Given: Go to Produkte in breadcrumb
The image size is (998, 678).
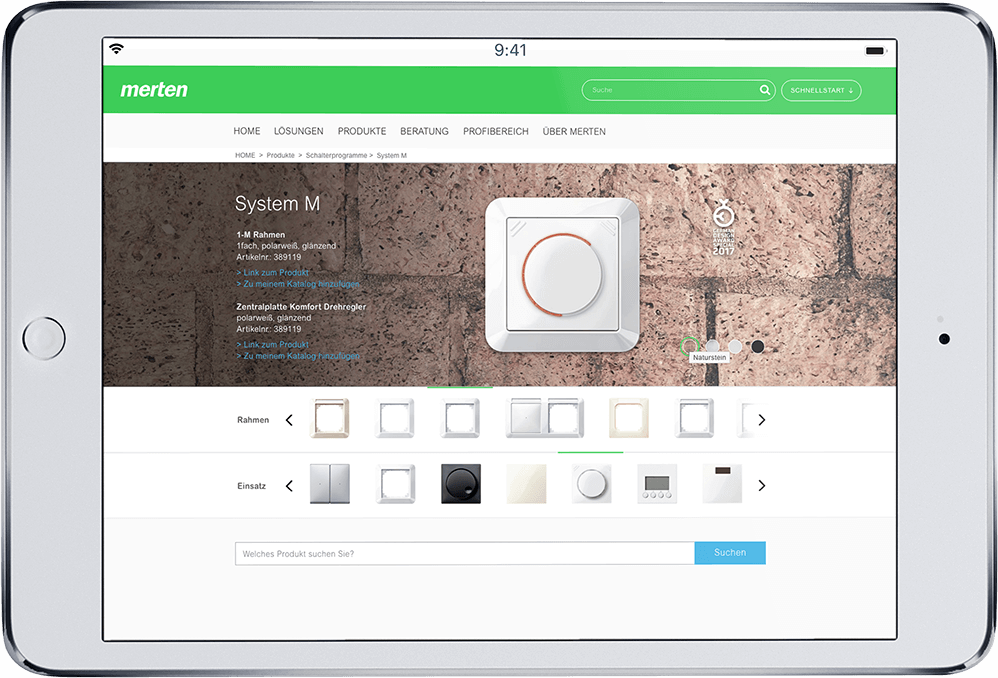Looking at the screenshot, I should pyautogui.click(x=280, y=155).
